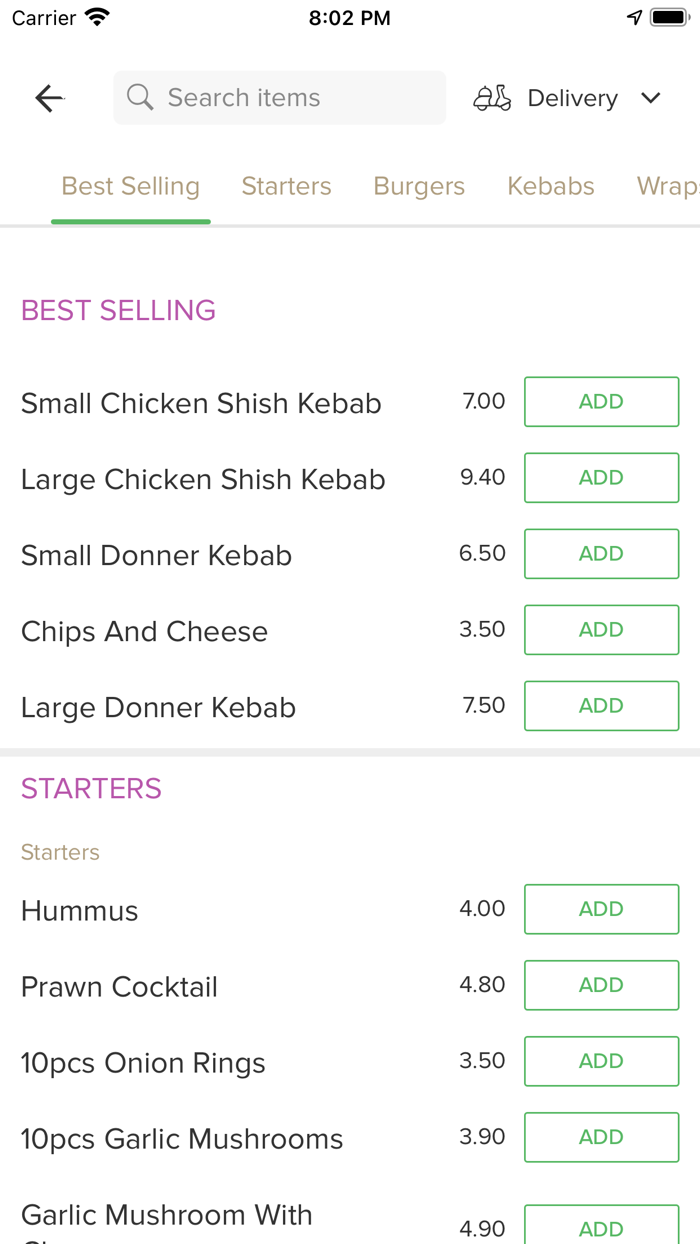Click the location arrow in status bar
700x1244 pixels.
click(x=634, y=18)
